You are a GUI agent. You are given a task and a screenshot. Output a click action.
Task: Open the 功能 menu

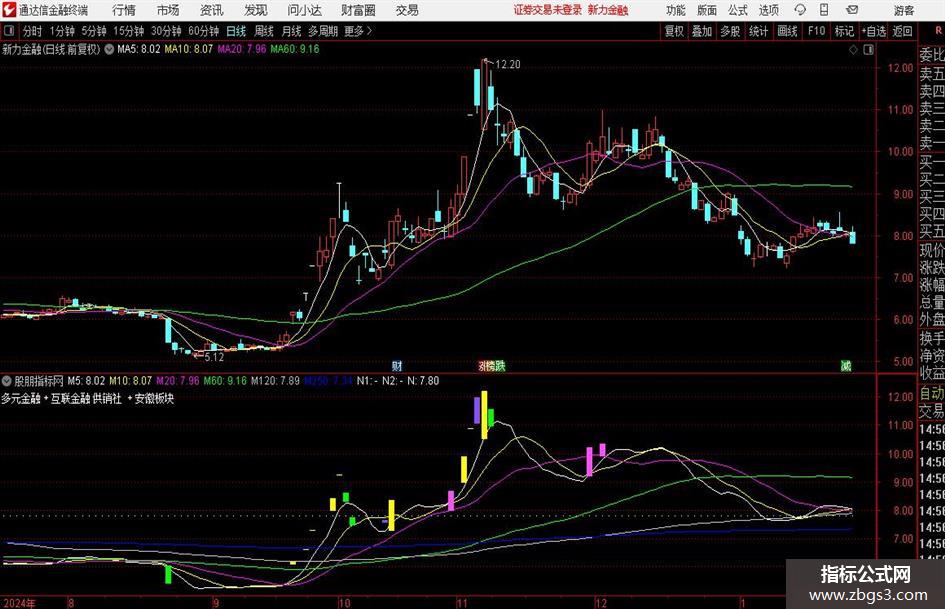click(x=676, y=10)
